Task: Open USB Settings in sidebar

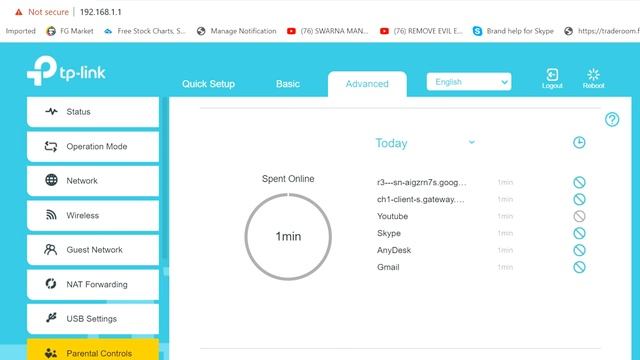Action: click(x=93, y=319)
